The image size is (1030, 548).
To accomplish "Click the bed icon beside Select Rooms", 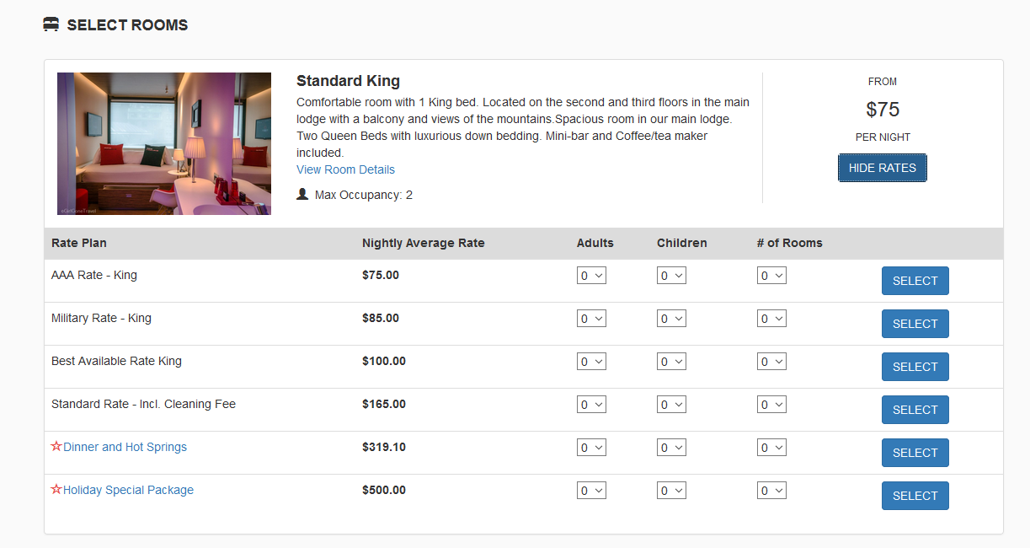I will tap(51, 24).
